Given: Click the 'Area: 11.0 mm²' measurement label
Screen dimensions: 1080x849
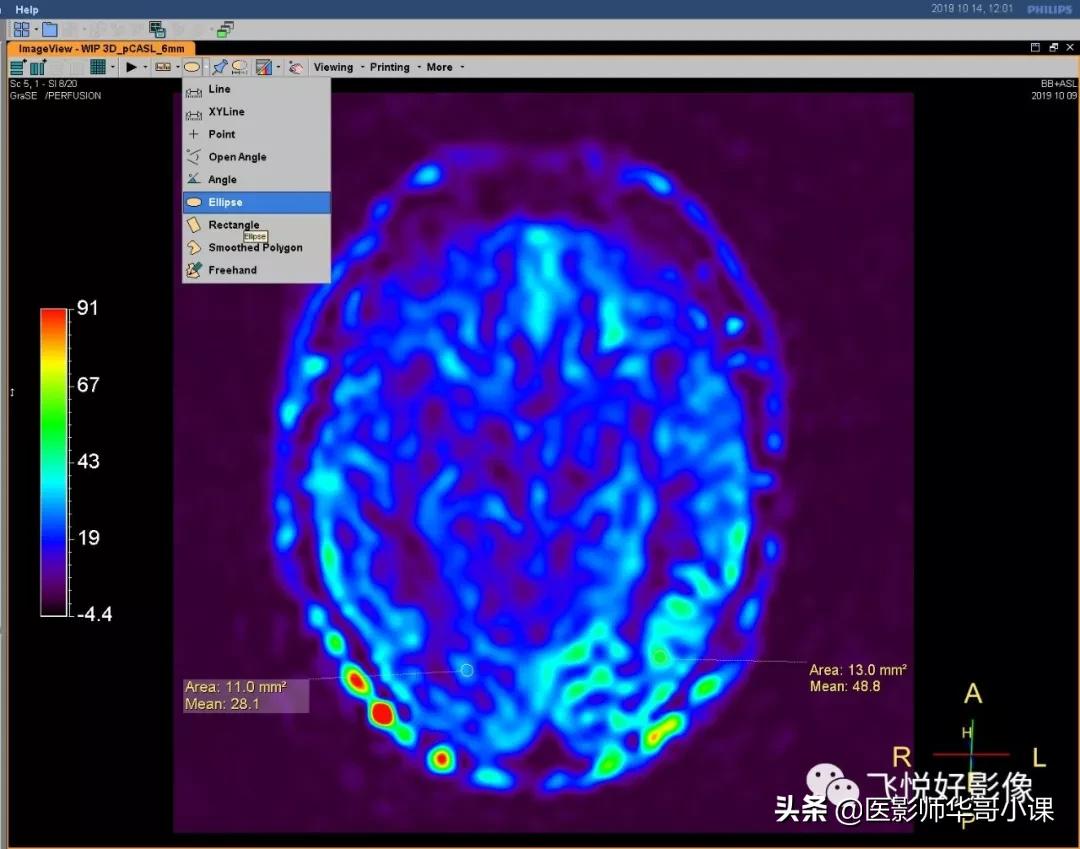Looking at the screenshot, I should (x=236, y=687).
